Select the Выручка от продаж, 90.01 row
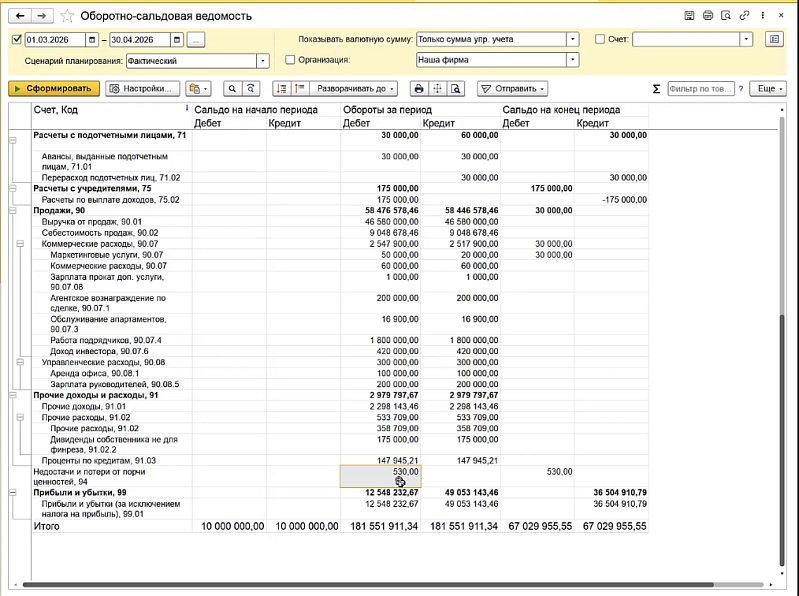This screenshot has width=799, height=596. pyautogui.click(x=340, y=222)
